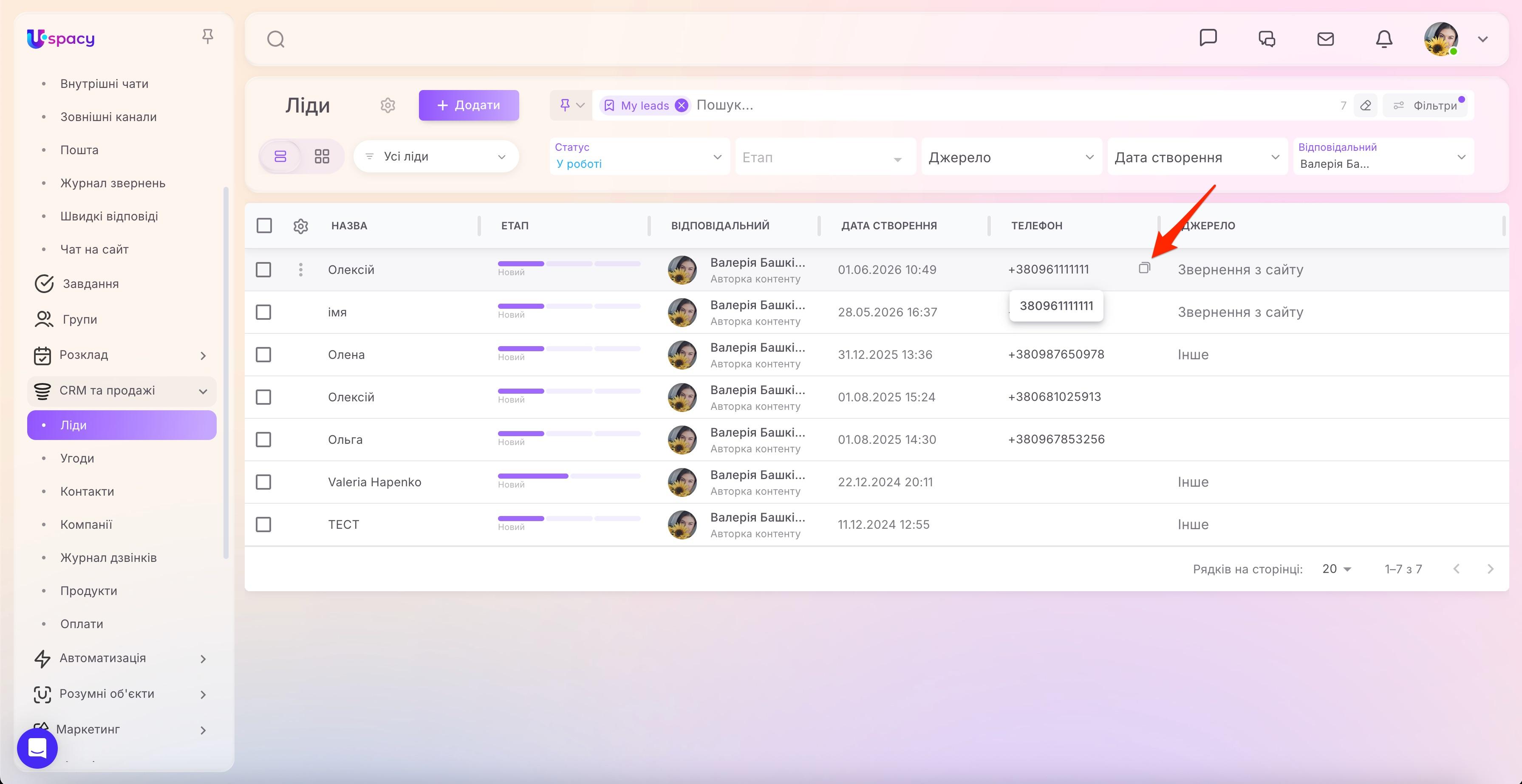Open the Відповідальний filter dropdown
This screenshot has height=784, width=1522.
tap(1384, 156)
